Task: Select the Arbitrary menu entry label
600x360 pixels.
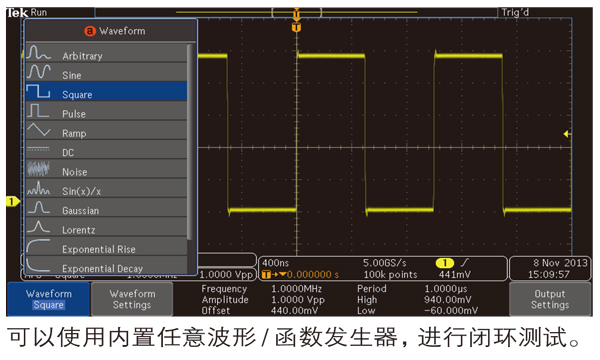Action: [x=82, y=56]
